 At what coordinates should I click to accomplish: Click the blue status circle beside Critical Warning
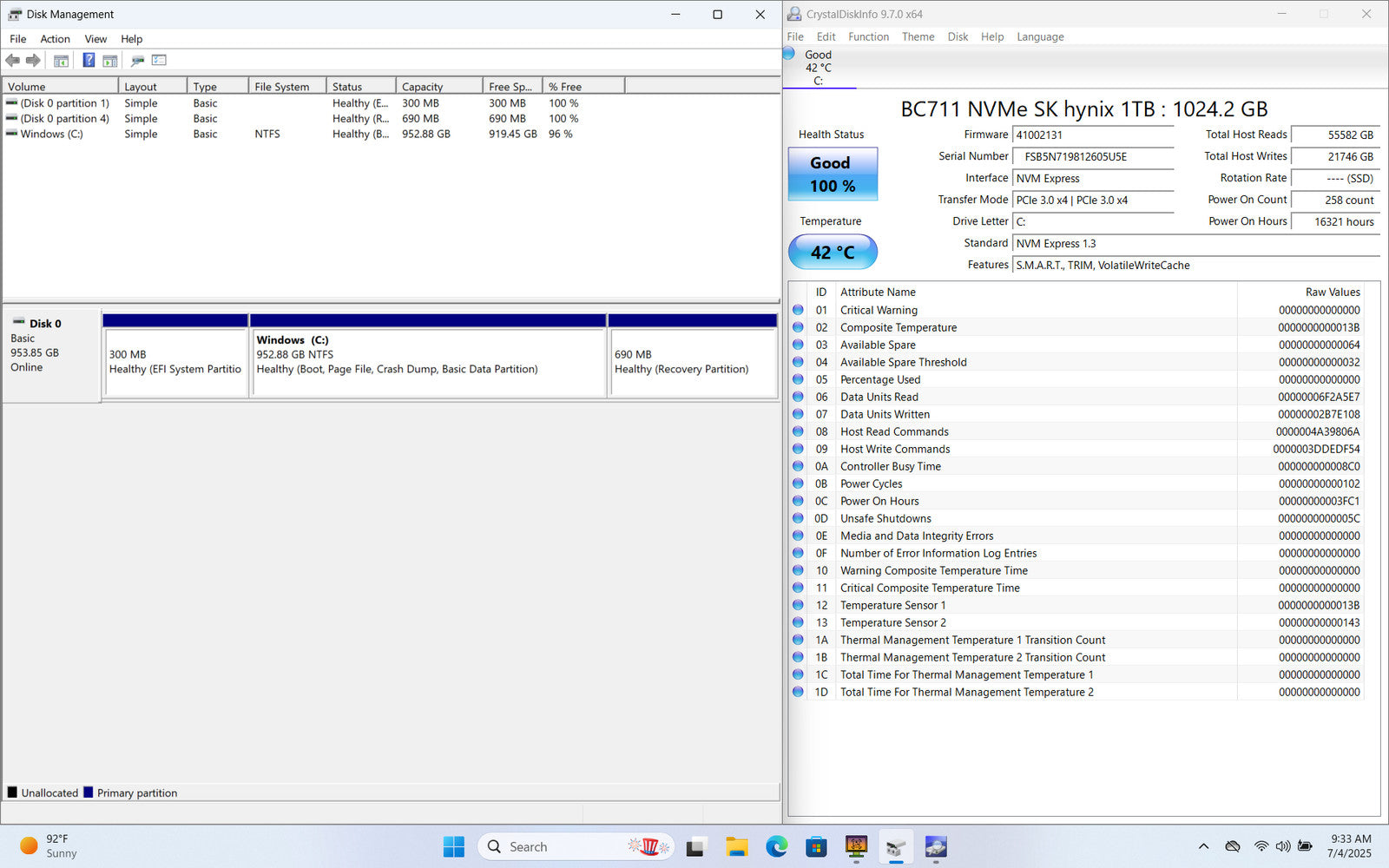(798, 310)
